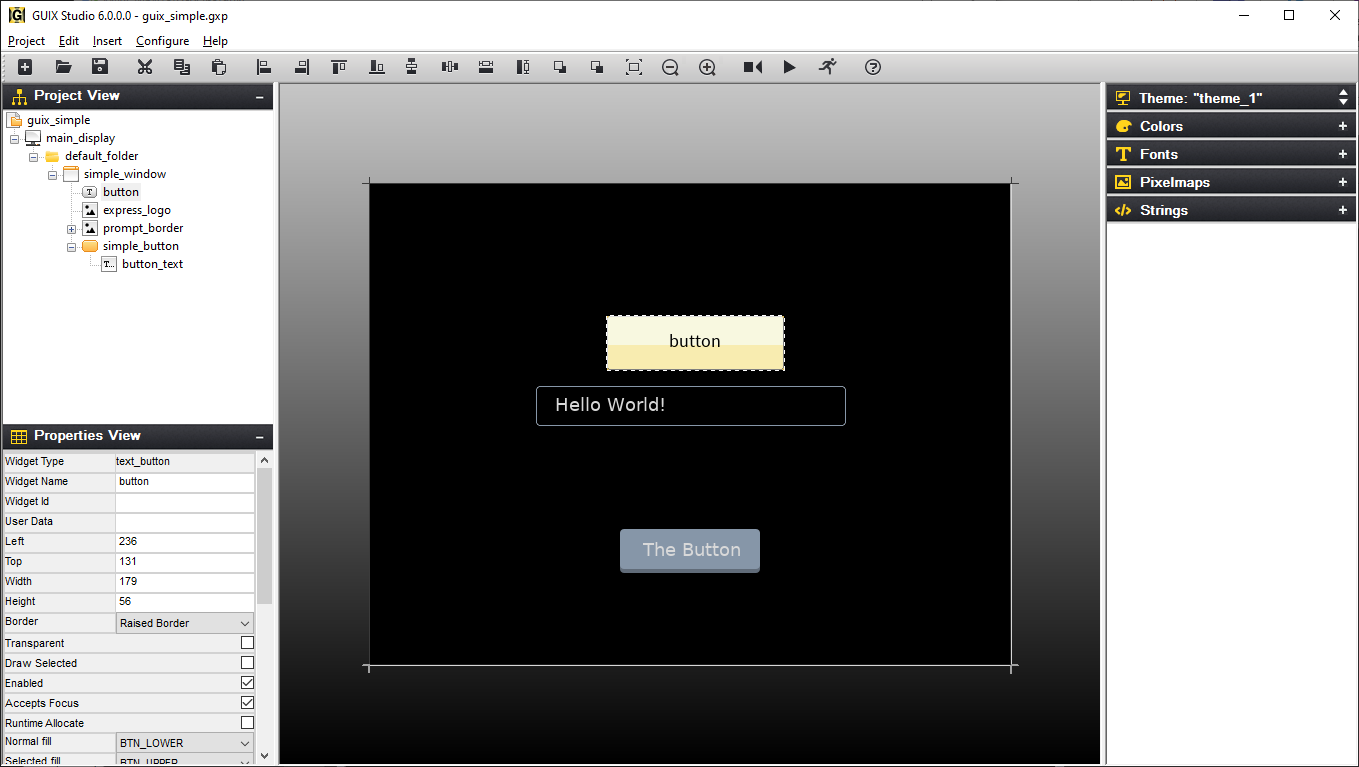The width and height of the screenshot is (1359, 767).
Task: Click the Copy icon on the toolbar
Action: pos(181,67)
